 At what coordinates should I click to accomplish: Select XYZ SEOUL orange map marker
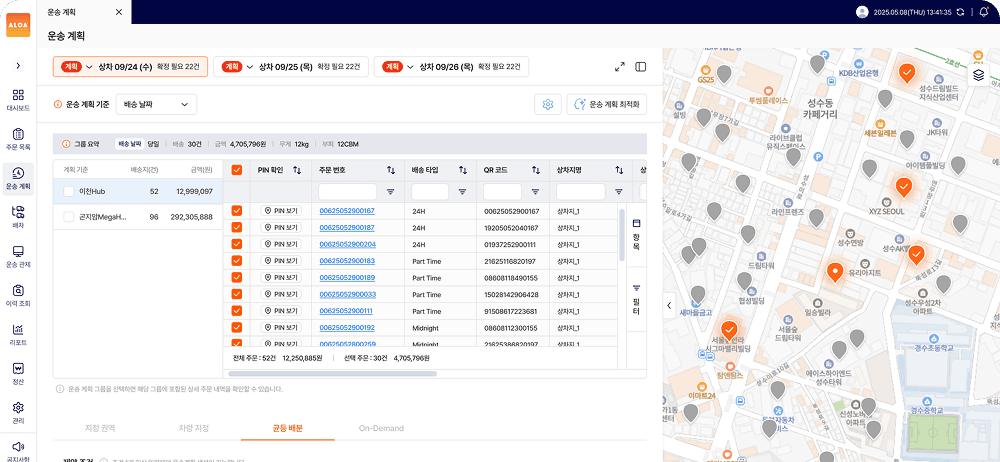point(904,187)
